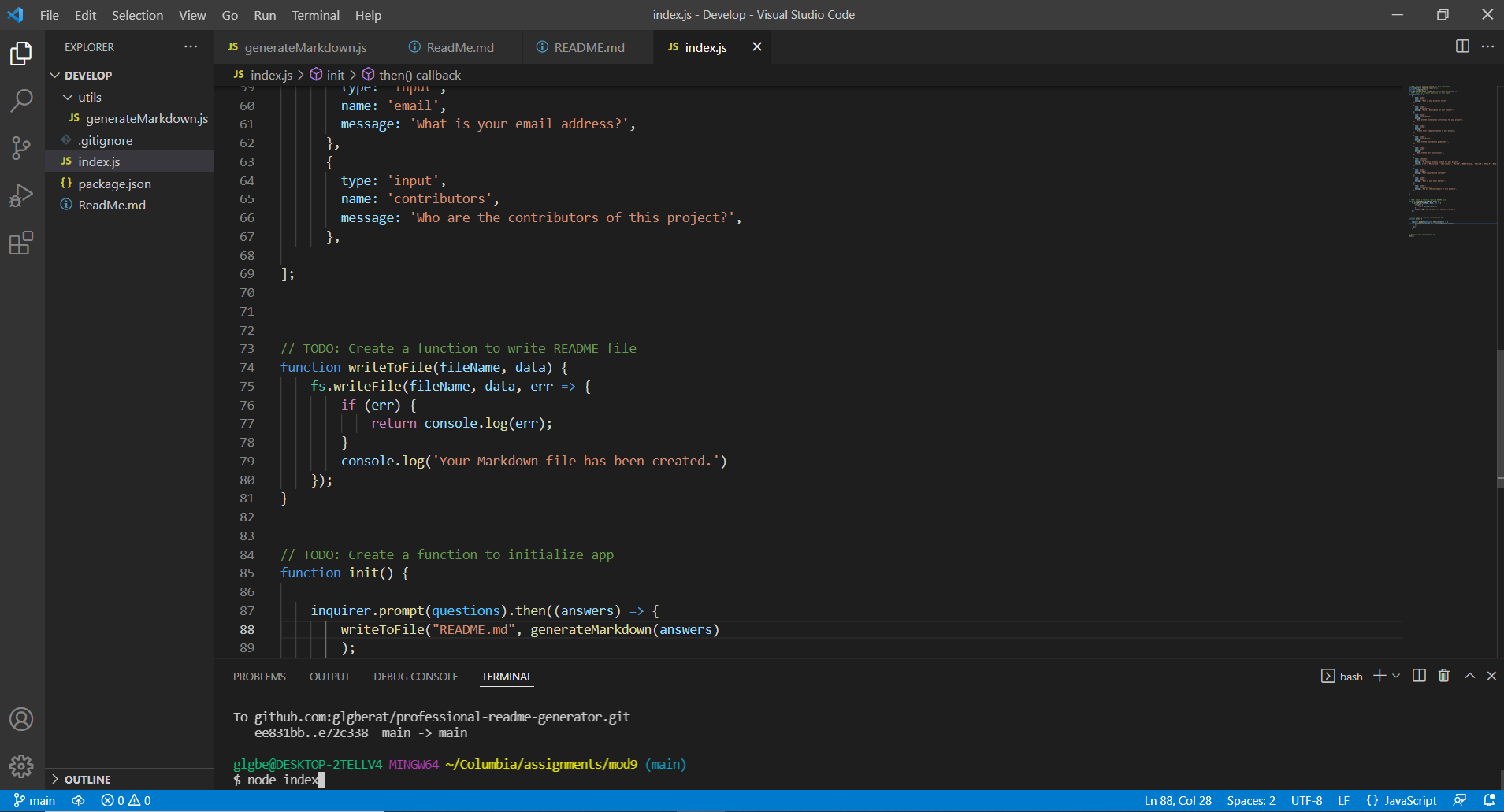Open launch profile dropdown next to plus
The image size is (1504, 812).
[1396, 676]
